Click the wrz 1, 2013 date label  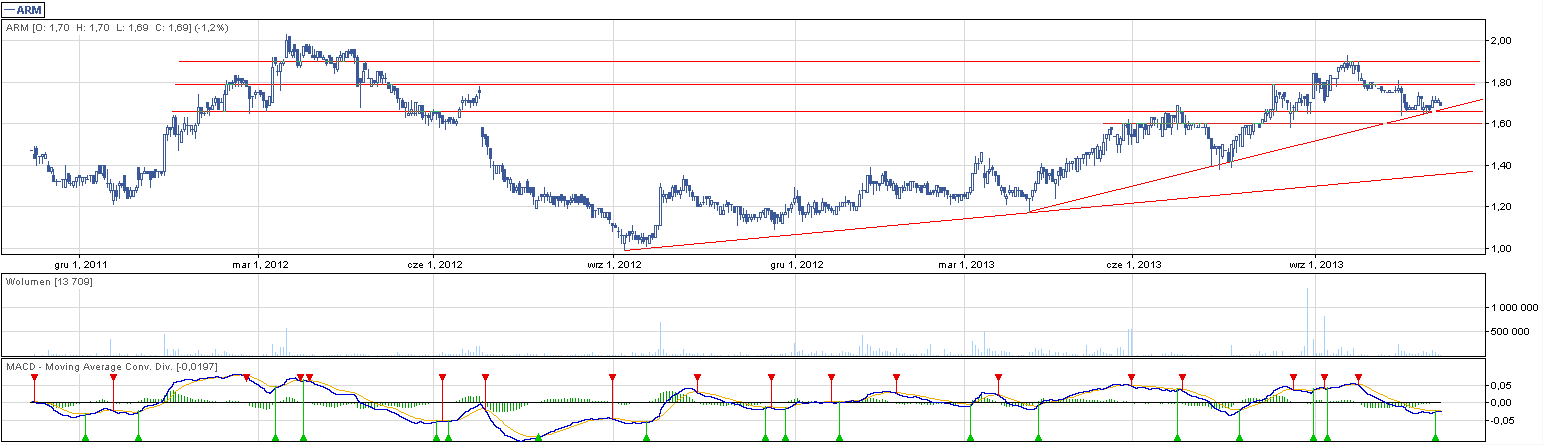[x=1316, y=265]
